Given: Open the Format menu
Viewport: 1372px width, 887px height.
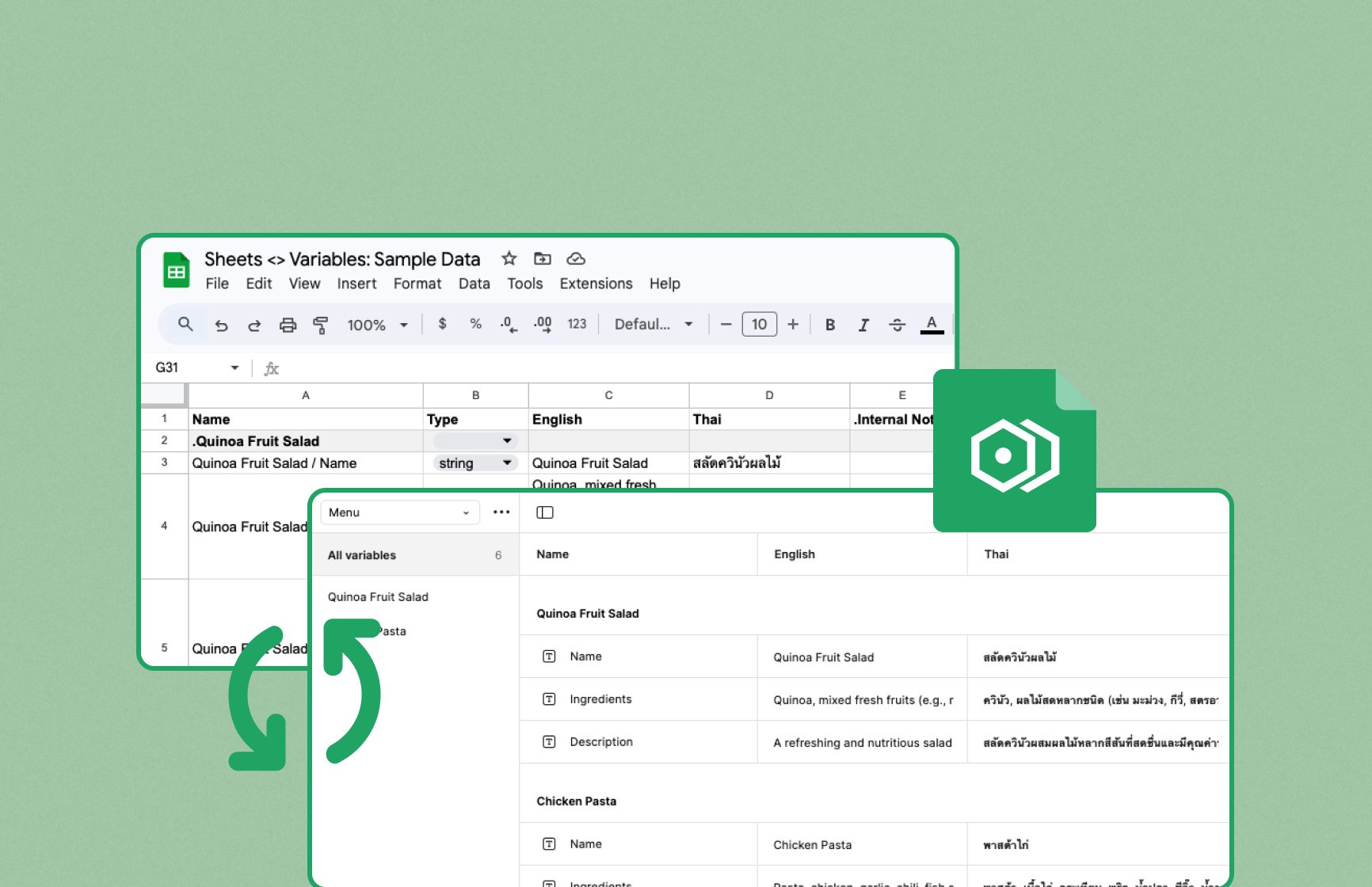Looking at the screenshot, I should point(417,284).
